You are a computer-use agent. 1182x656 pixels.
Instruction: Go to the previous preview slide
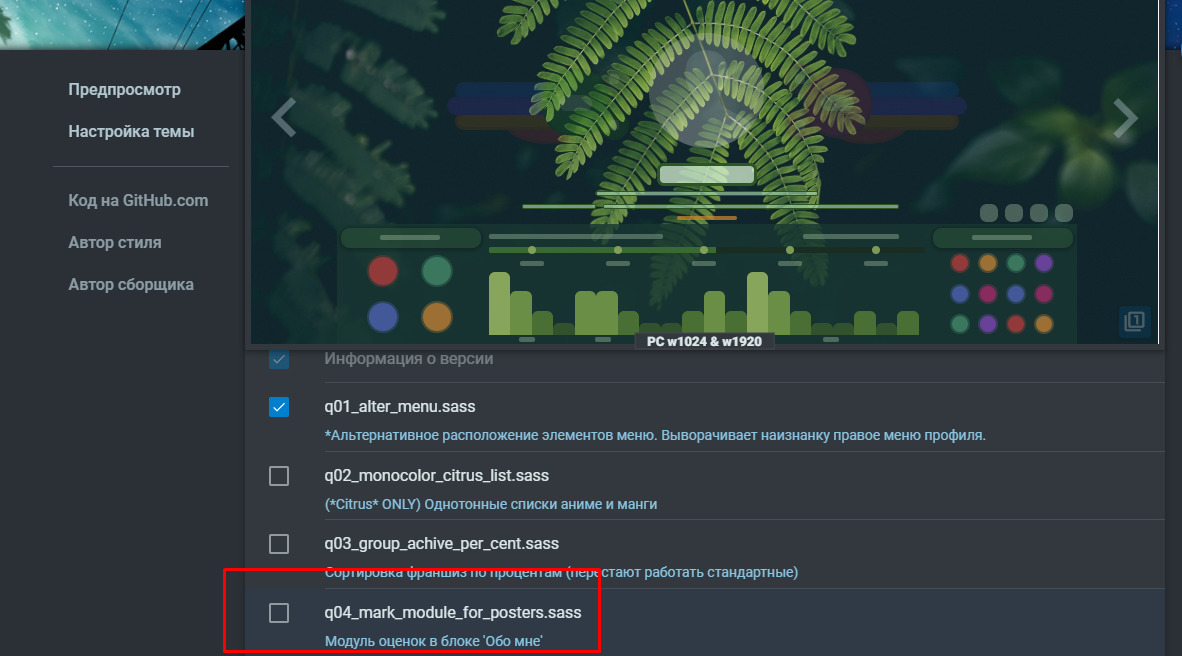click(284, 118)
